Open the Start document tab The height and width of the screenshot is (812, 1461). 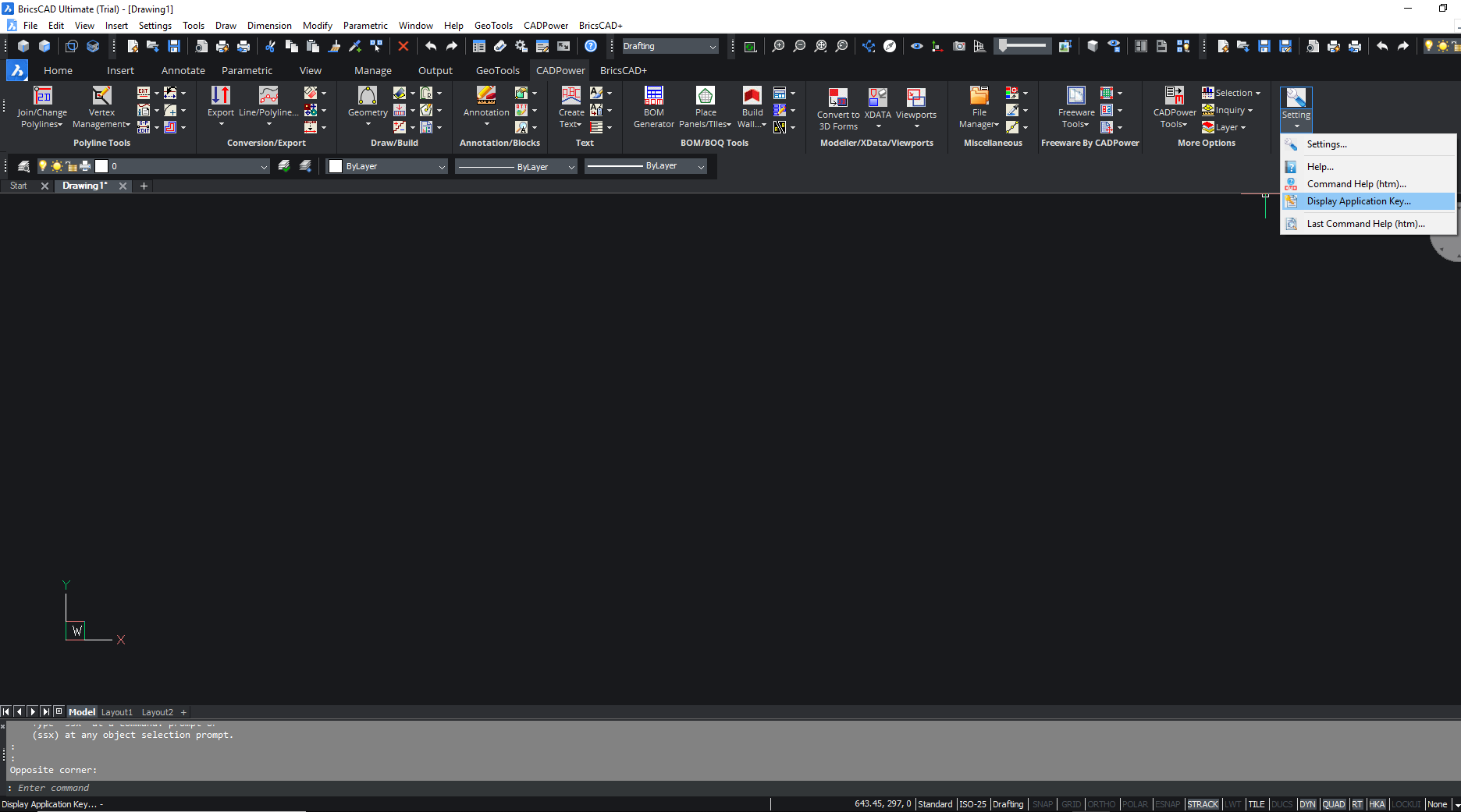[19, 186]
